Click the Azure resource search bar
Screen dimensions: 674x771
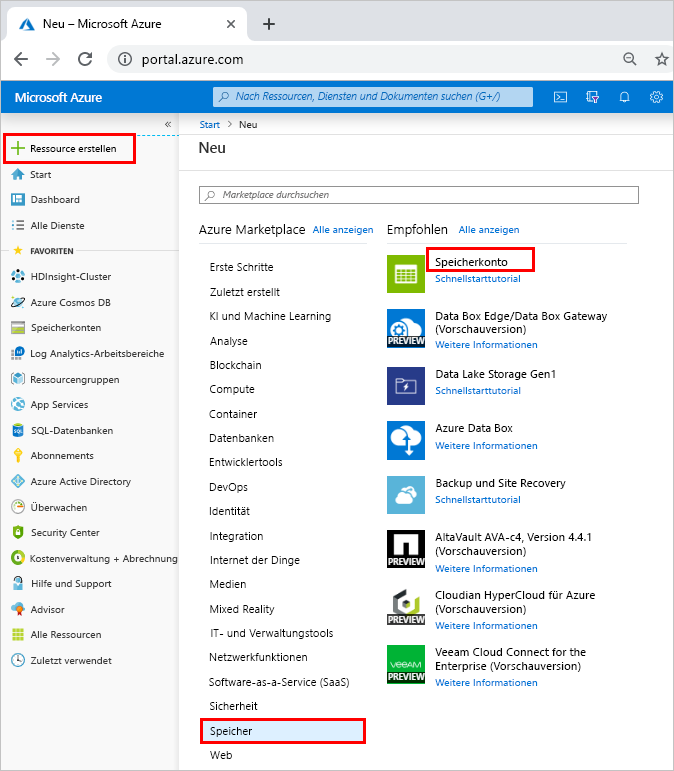(373, 97)
